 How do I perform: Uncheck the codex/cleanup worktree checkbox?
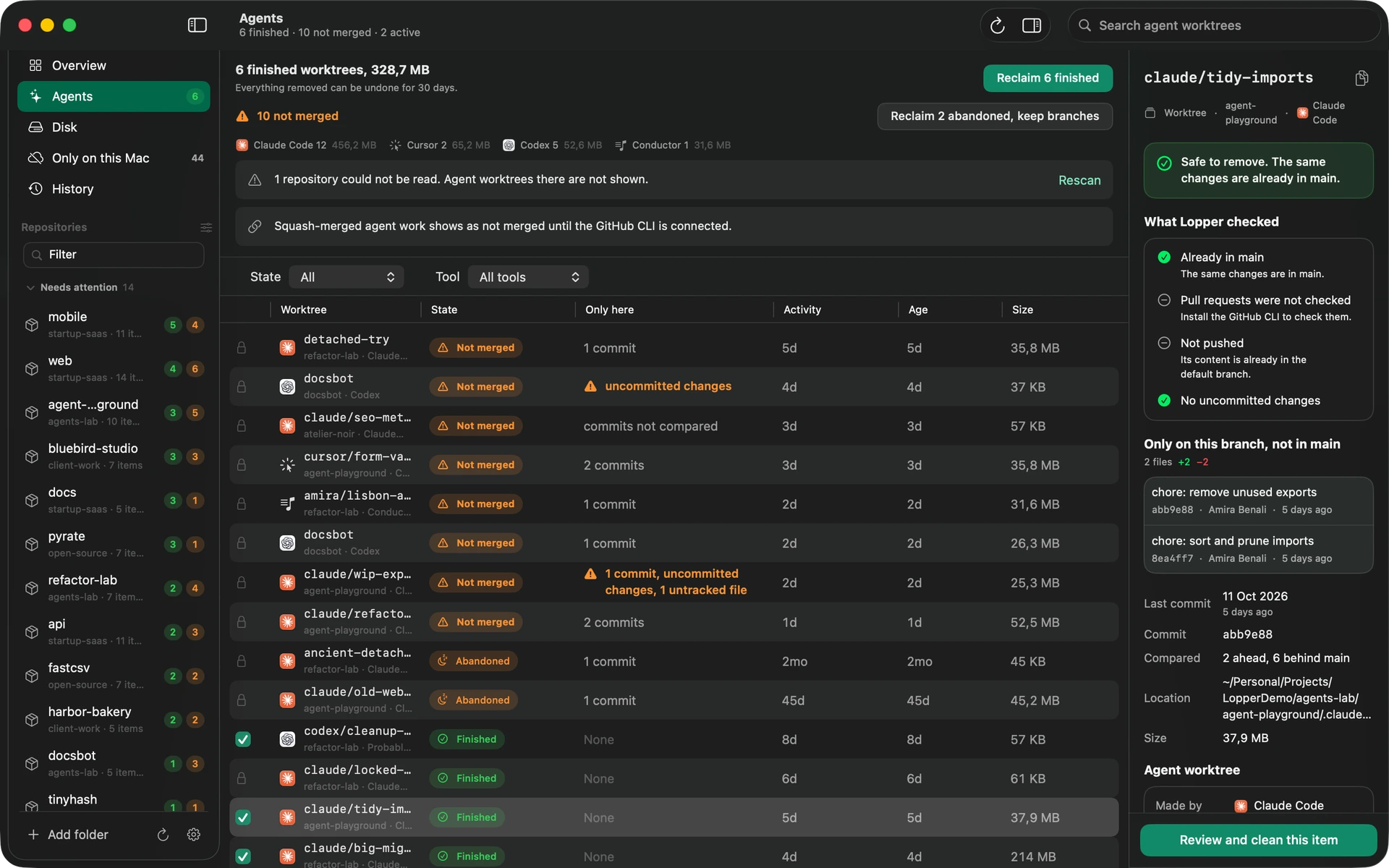click(243, 739)
